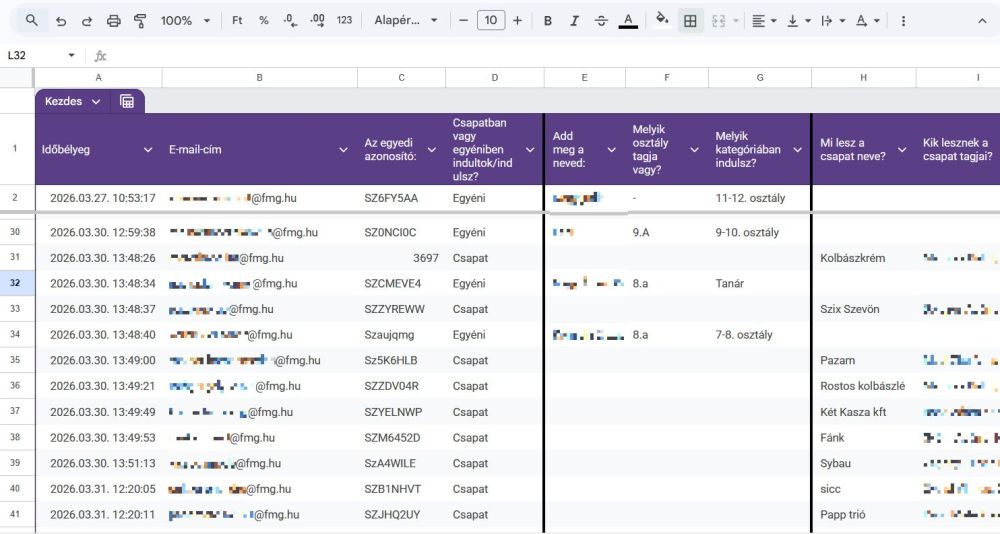Open the font family dropdown

pyautogui.click(x=406, y=20)
